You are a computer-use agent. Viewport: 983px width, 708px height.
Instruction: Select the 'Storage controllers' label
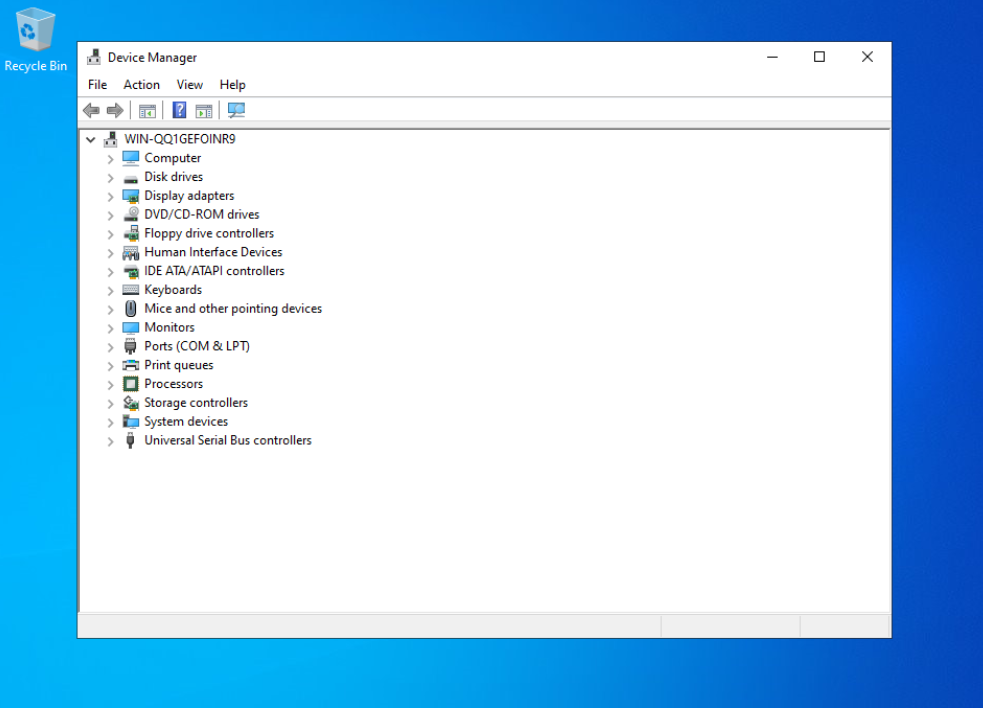coord(196,403)
